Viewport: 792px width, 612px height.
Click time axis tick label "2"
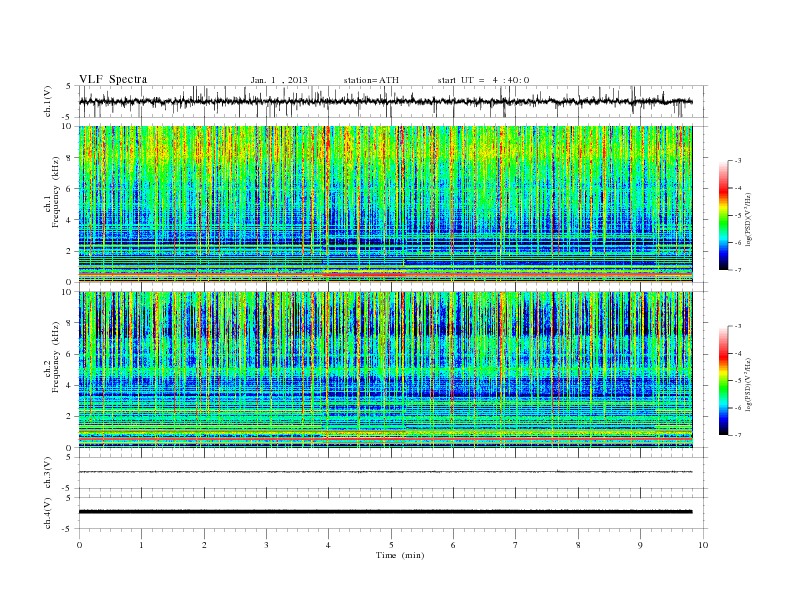coord(204,545)
